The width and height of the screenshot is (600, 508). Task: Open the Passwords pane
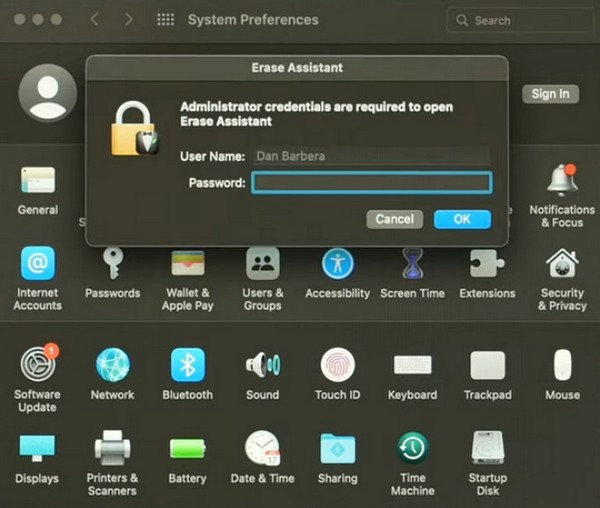[x=113, y=263]
